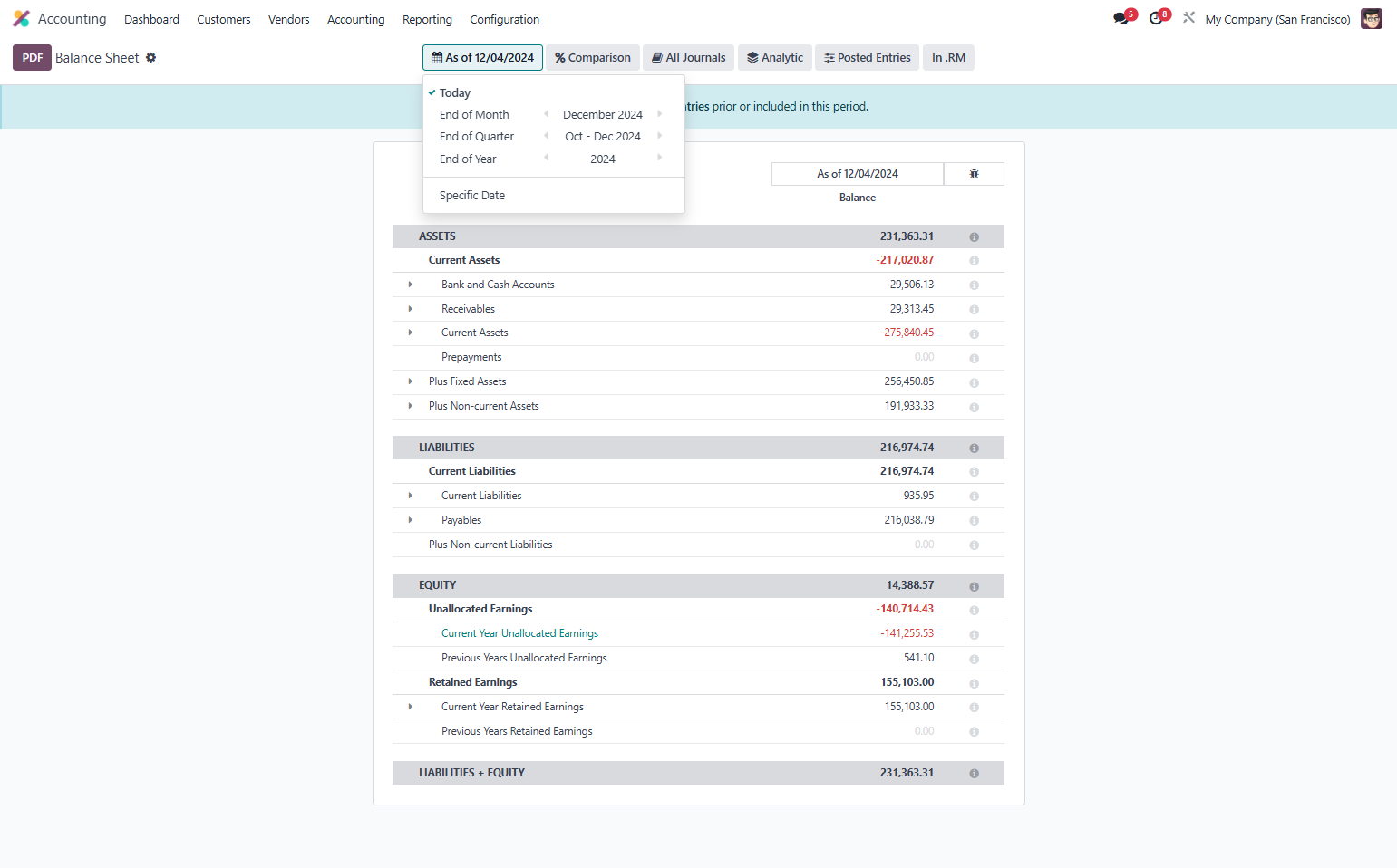Expand the Receivables row
This screenshot has width=1397, height=868.
pos(411,309)
